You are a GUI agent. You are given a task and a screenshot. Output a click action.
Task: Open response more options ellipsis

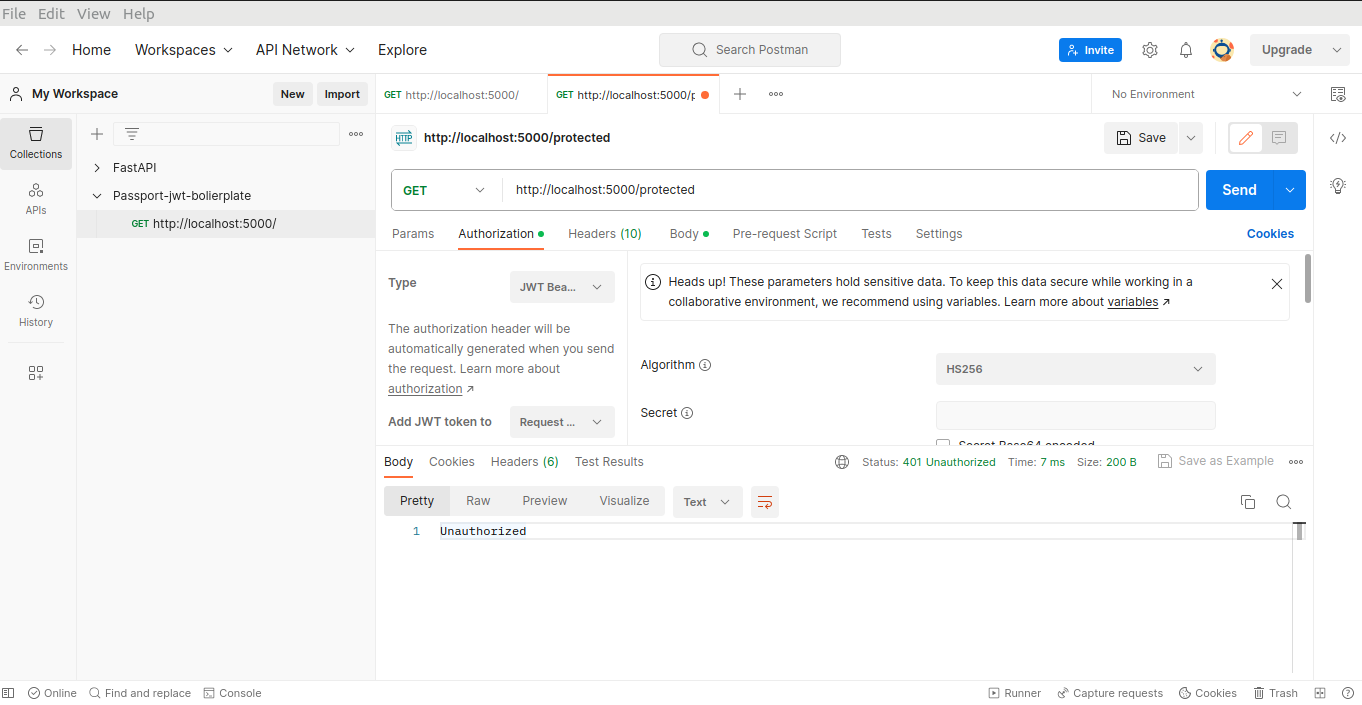[1296, 462]
